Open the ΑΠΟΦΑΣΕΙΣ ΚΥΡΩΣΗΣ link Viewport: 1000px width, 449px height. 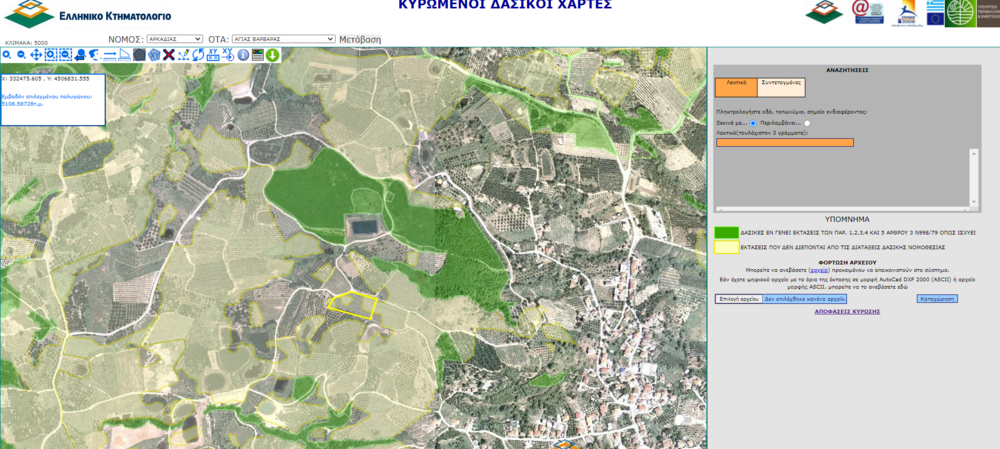[846, 312]
